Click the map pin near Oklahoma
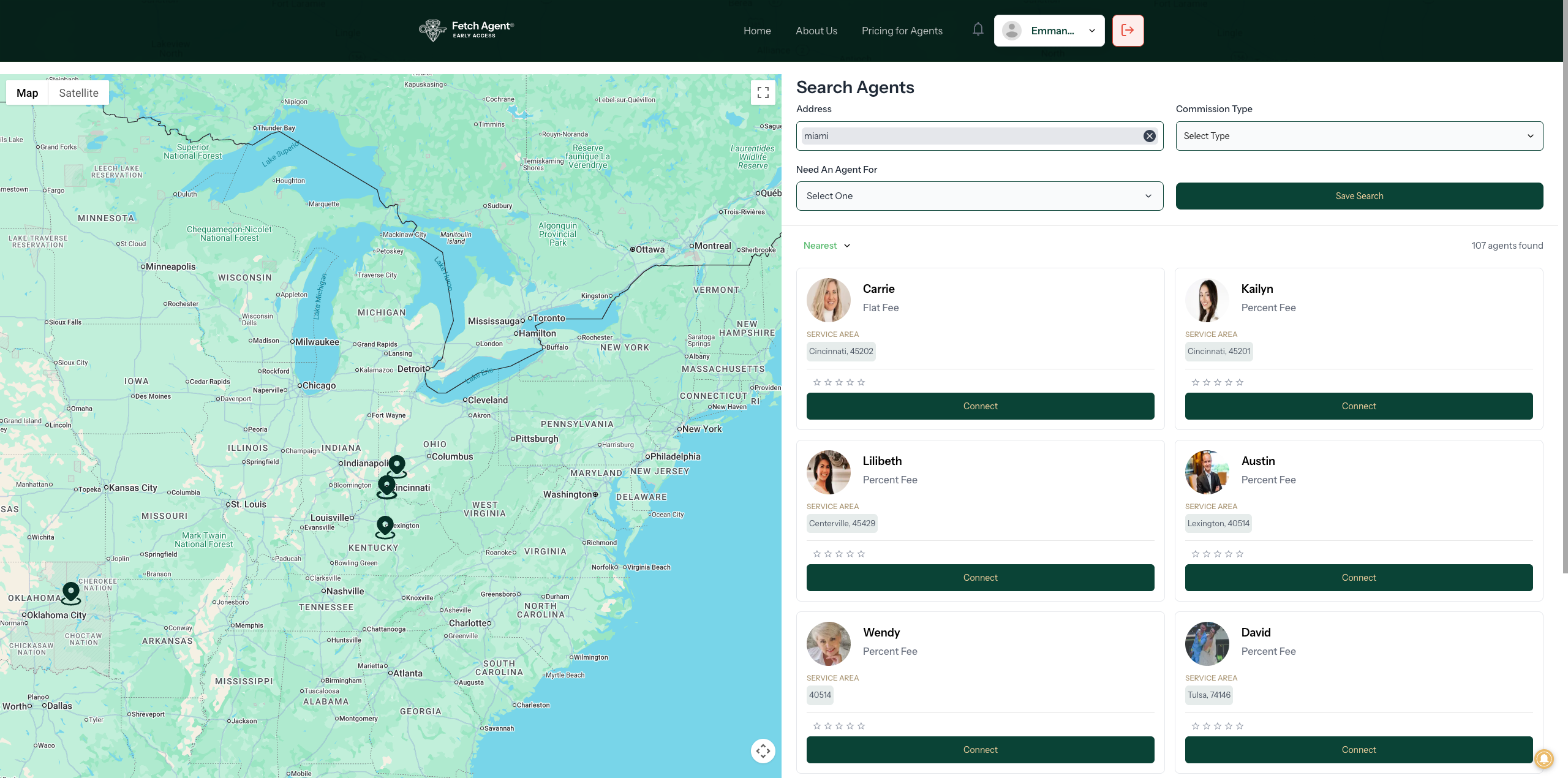 tap(71, 592)
